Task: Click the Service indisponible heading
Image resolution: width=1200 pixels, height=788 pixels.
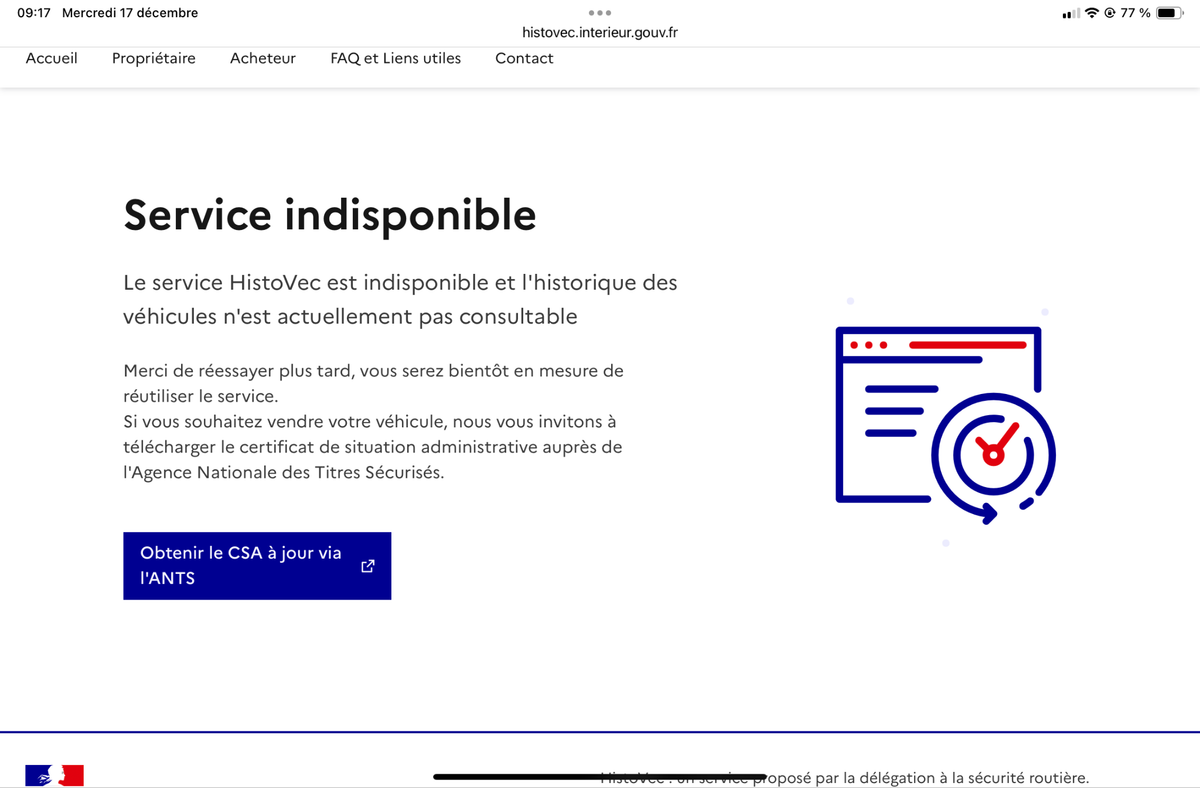Action: [329, 215]
